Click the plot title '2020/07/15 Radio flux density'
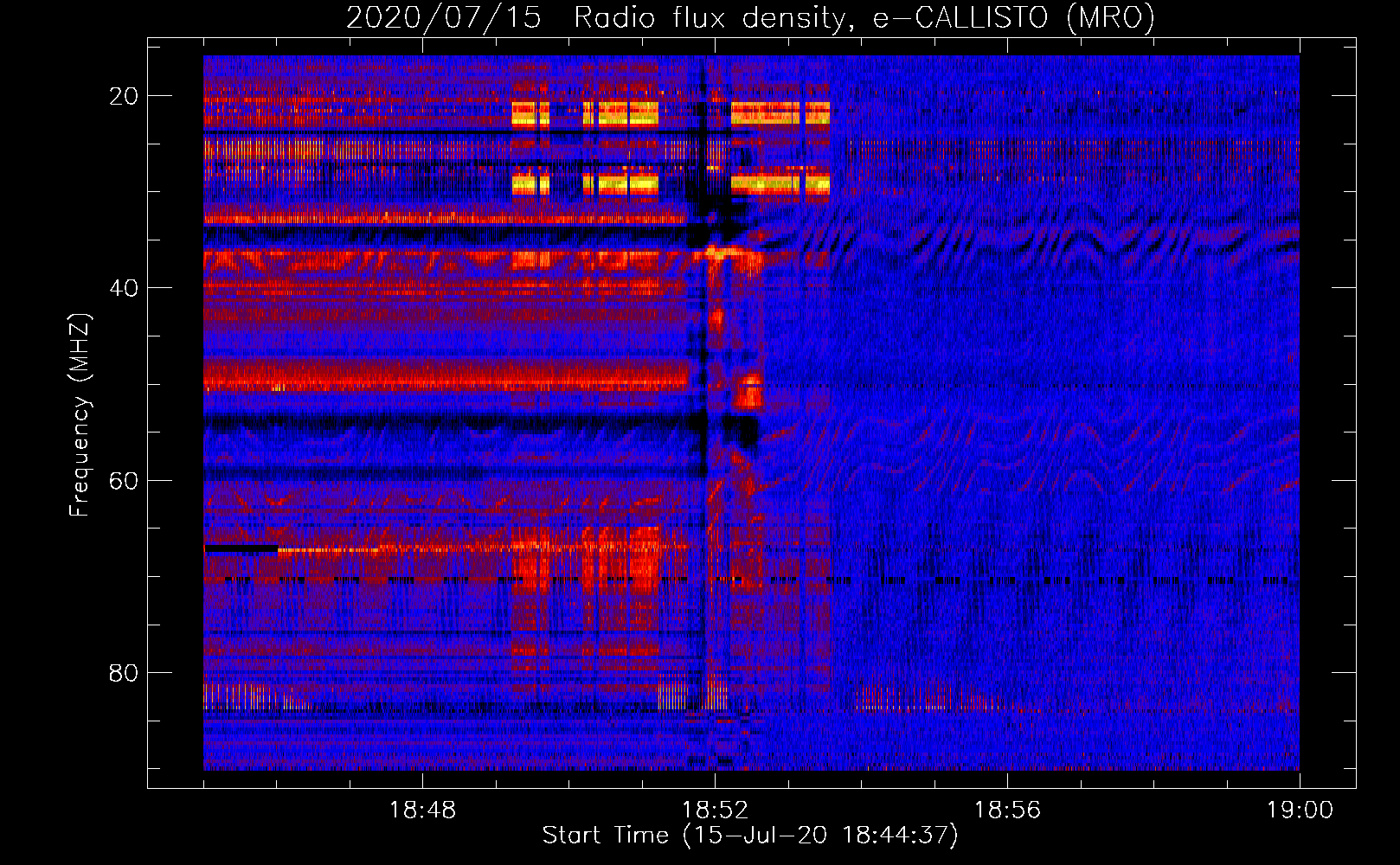The height and width of the screenshot is (865, 1400). point(750,17)
